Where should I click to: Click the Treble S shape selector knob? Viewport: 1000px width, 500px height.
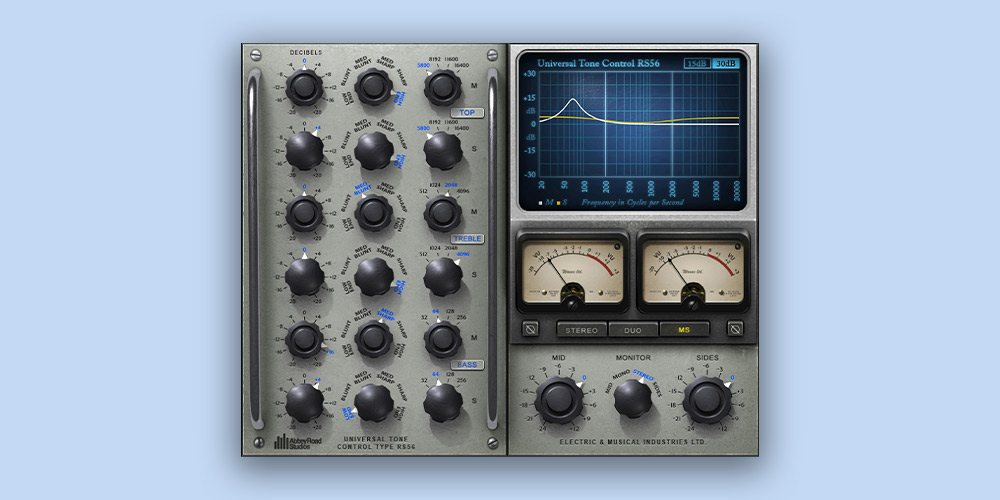(374, 277)
